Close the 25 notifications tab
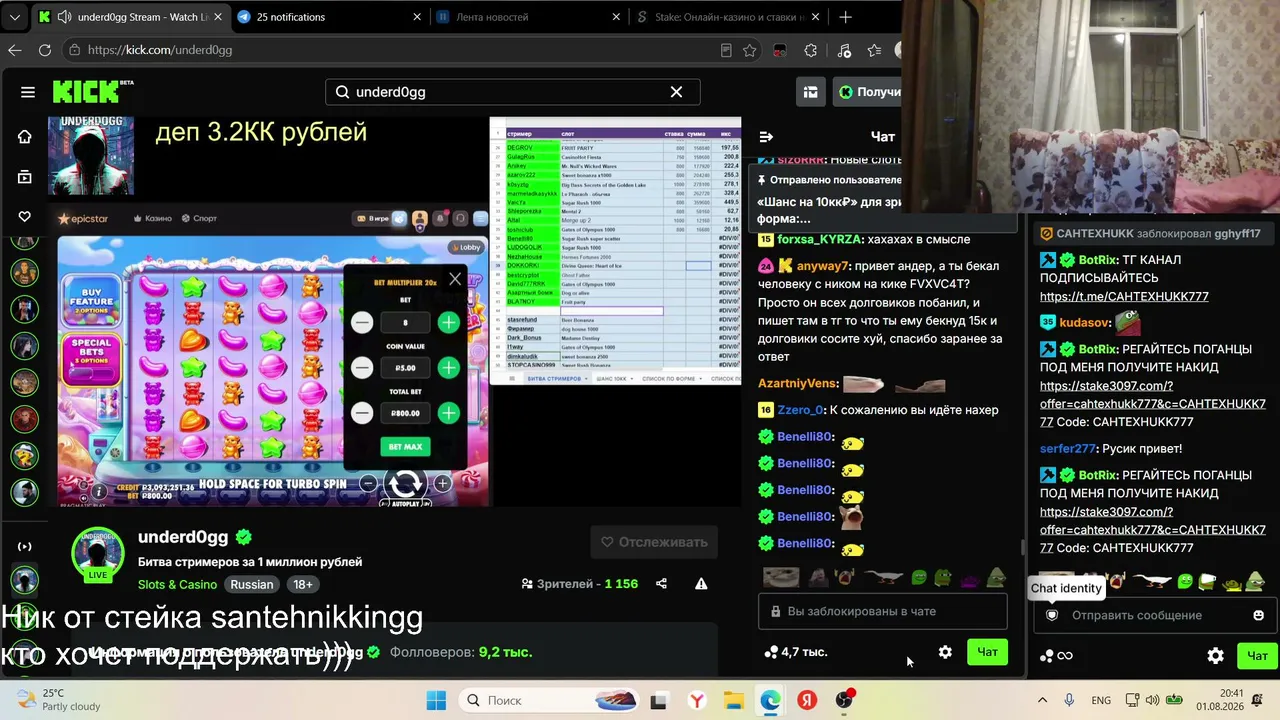Screen dimensions: 1280x720 coord(417,17)
